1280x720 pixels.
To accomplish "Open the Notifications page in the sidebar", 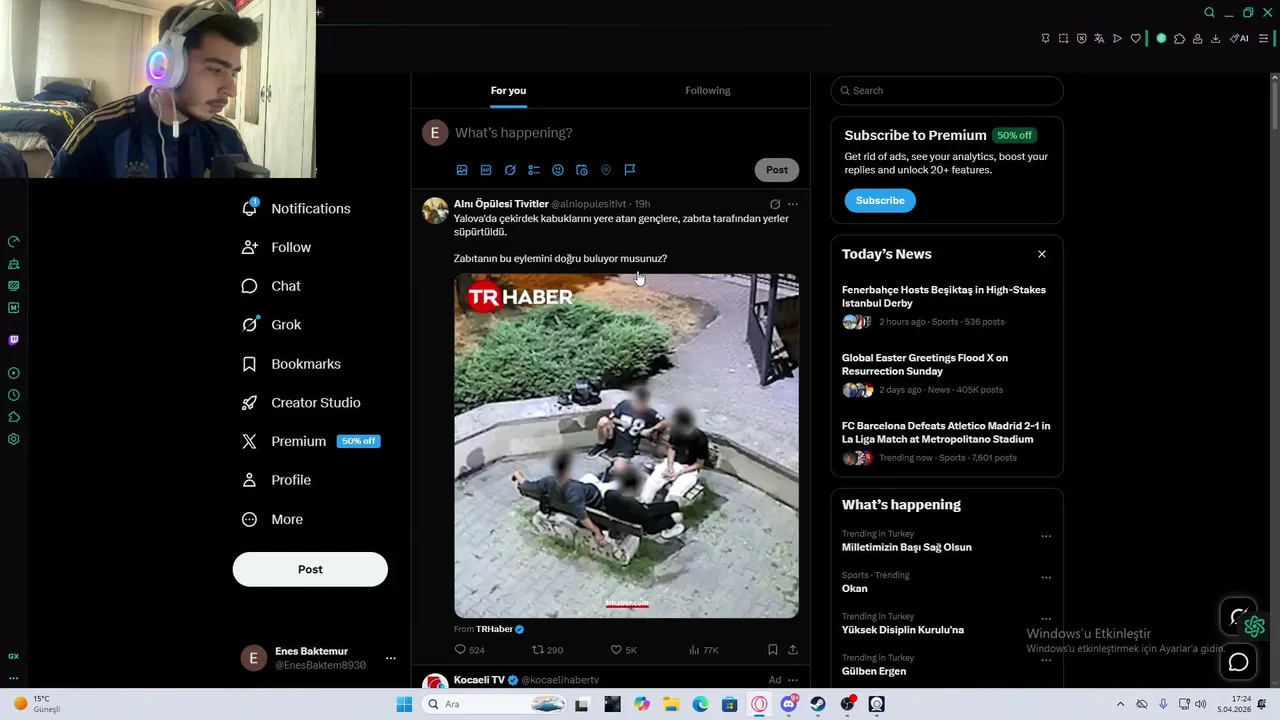I will (296, 208).
